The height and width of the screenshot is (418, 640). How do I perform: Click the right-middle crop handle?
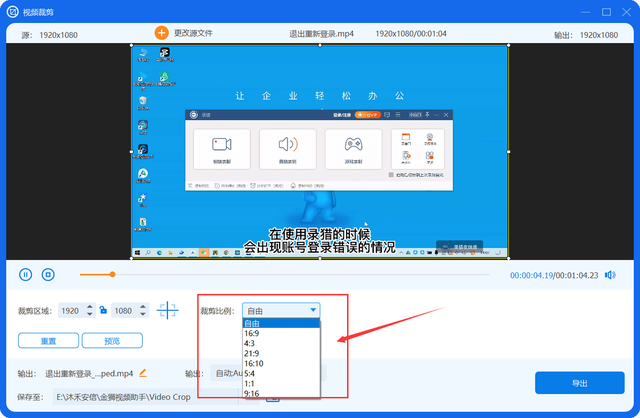point(508,152)
